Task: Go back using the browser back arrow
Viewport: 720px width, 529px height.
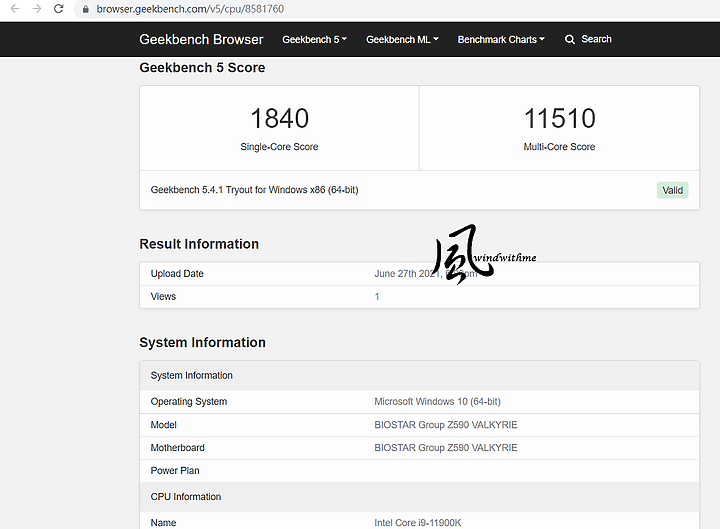Action: point(15,9)
